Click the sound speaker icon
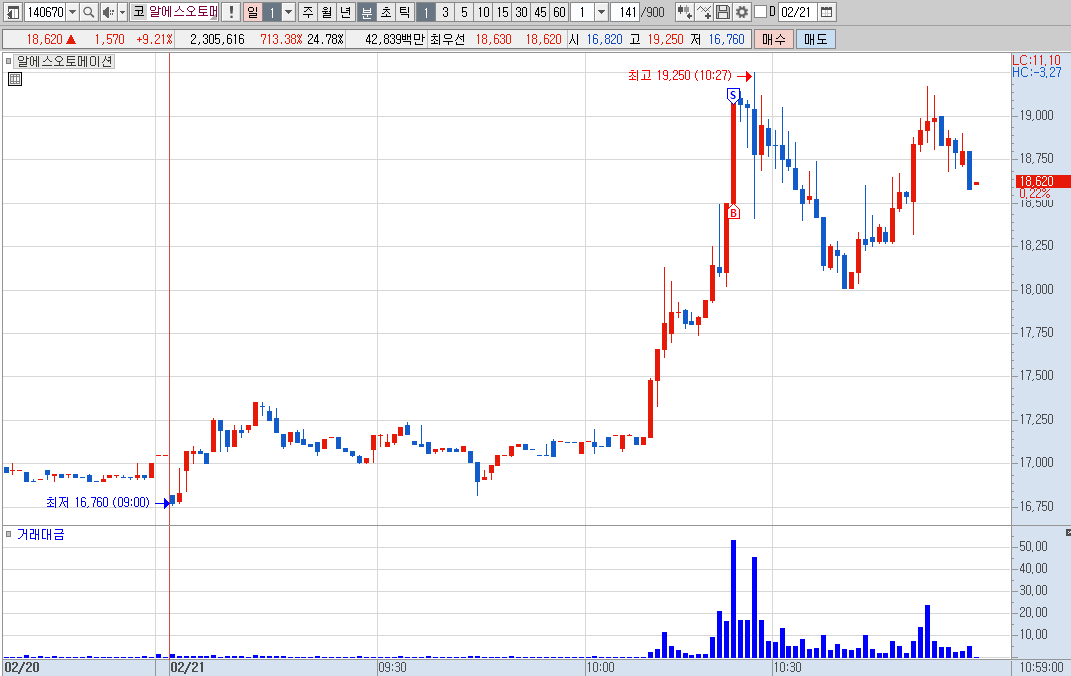The height and width of the screenshot is (676, 1071). 108,12
